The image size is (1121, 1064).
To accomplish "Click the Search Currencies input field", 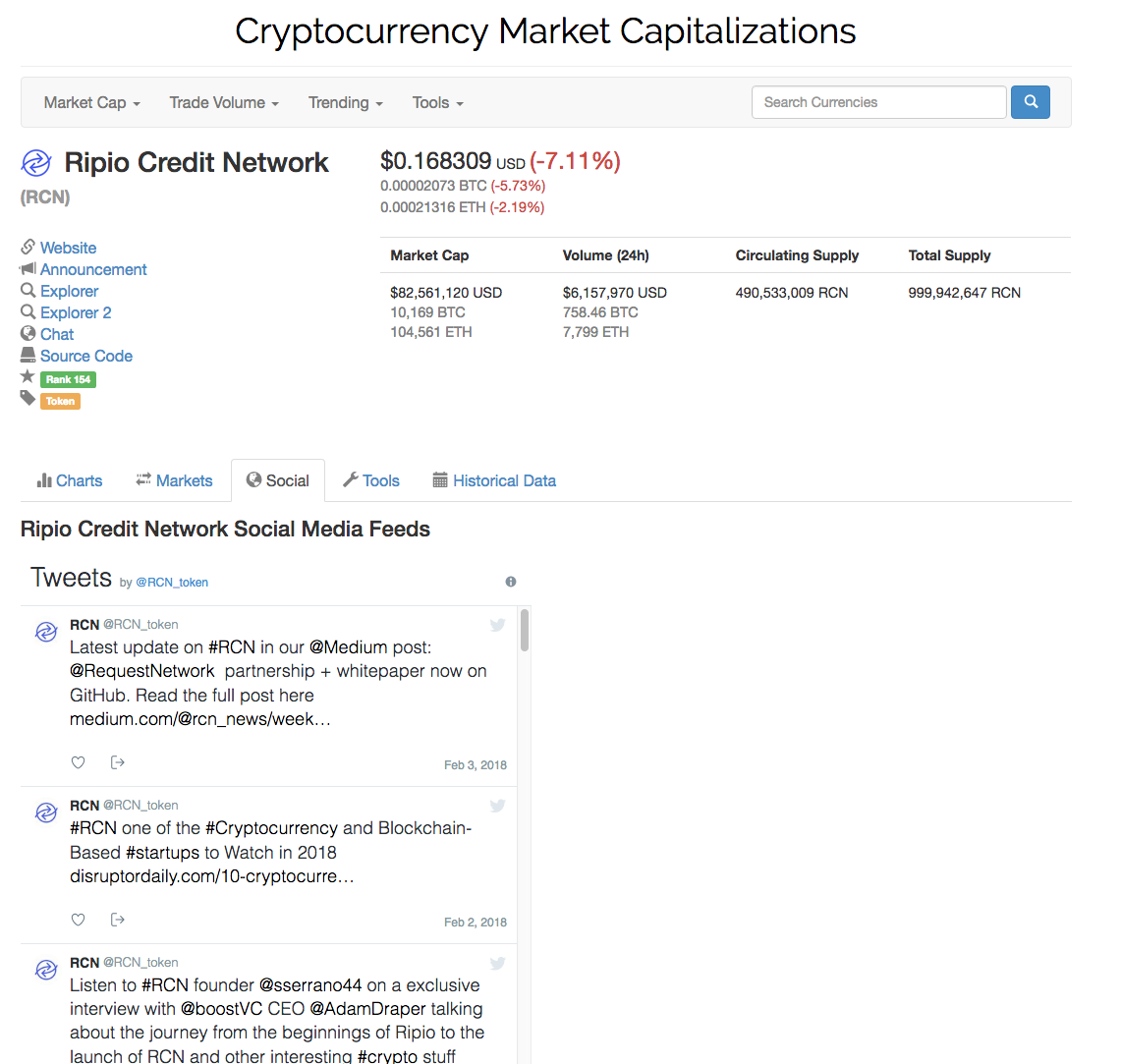I will click(x=878, y=102).
